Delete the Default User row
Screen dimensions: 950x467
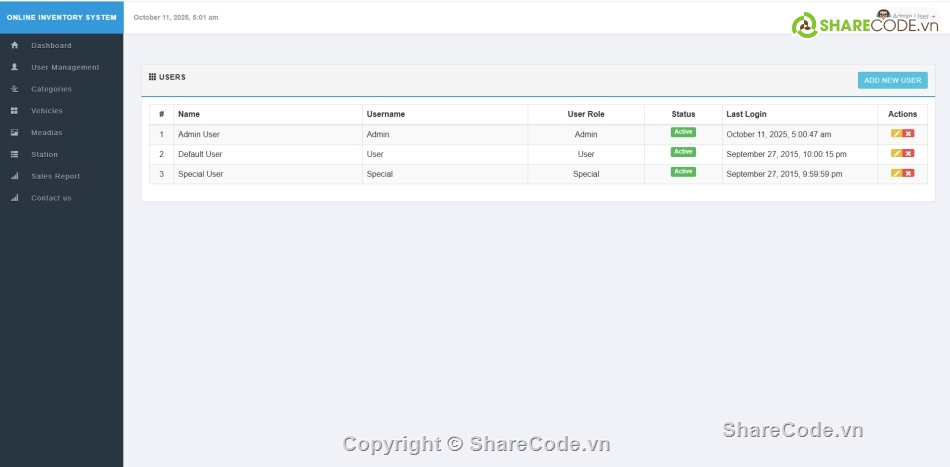click(909, 154)
